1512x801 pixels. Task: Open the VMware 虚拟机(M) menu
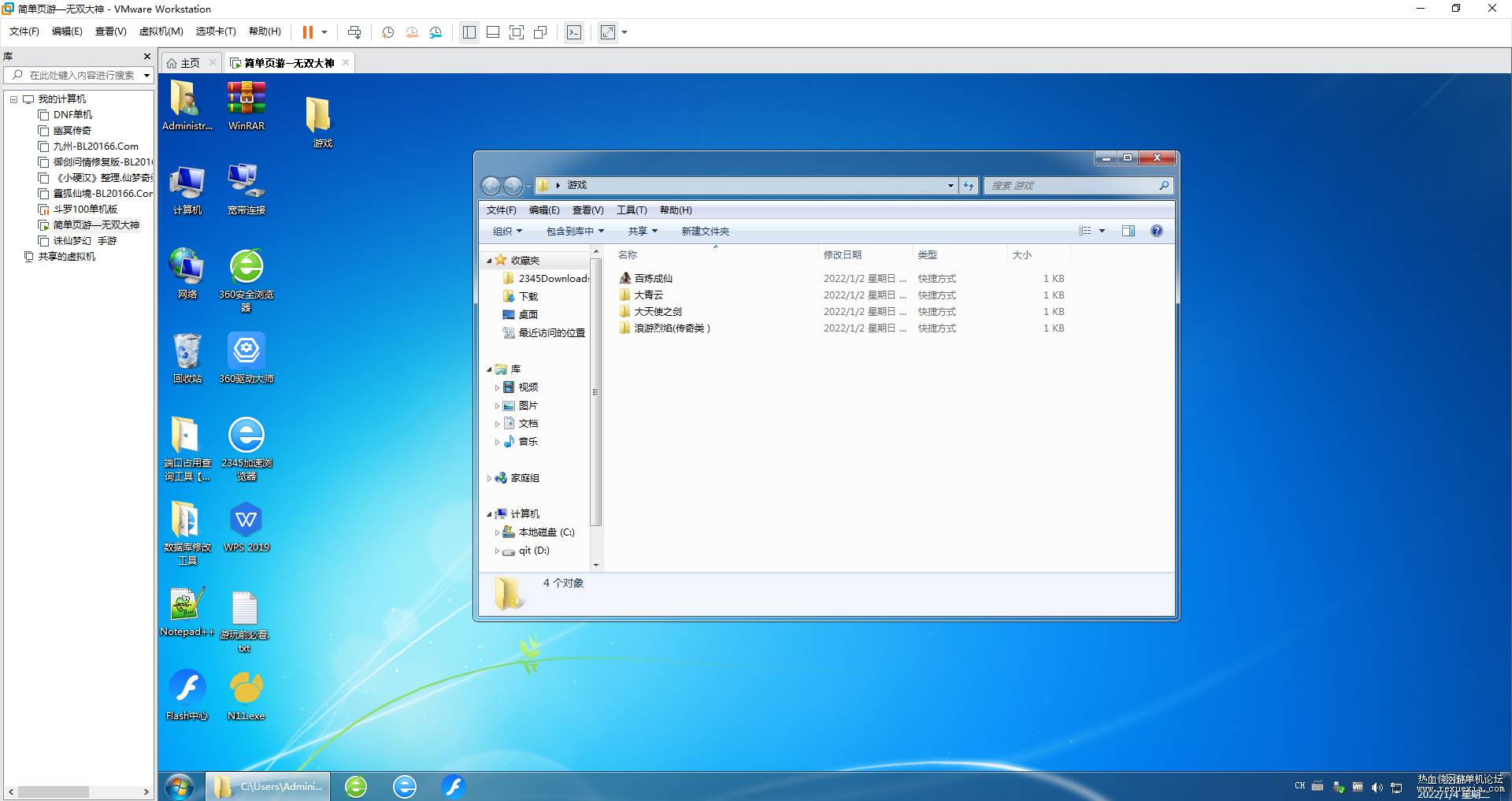coord(161,32)
